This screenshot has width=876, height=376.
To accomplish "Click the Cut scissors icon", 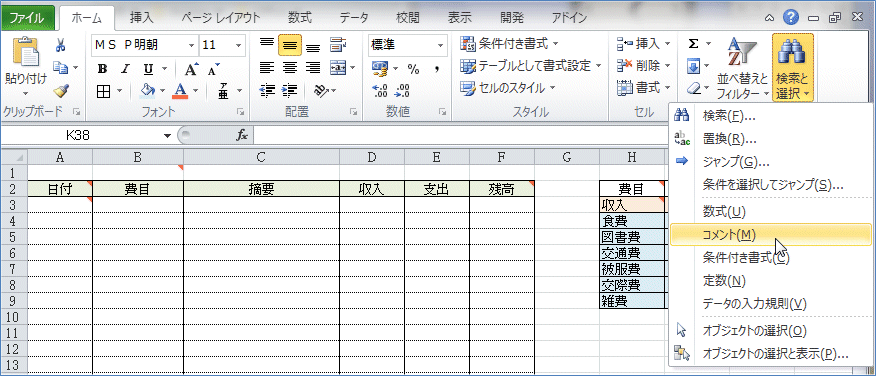I will [x=61, y=45].
